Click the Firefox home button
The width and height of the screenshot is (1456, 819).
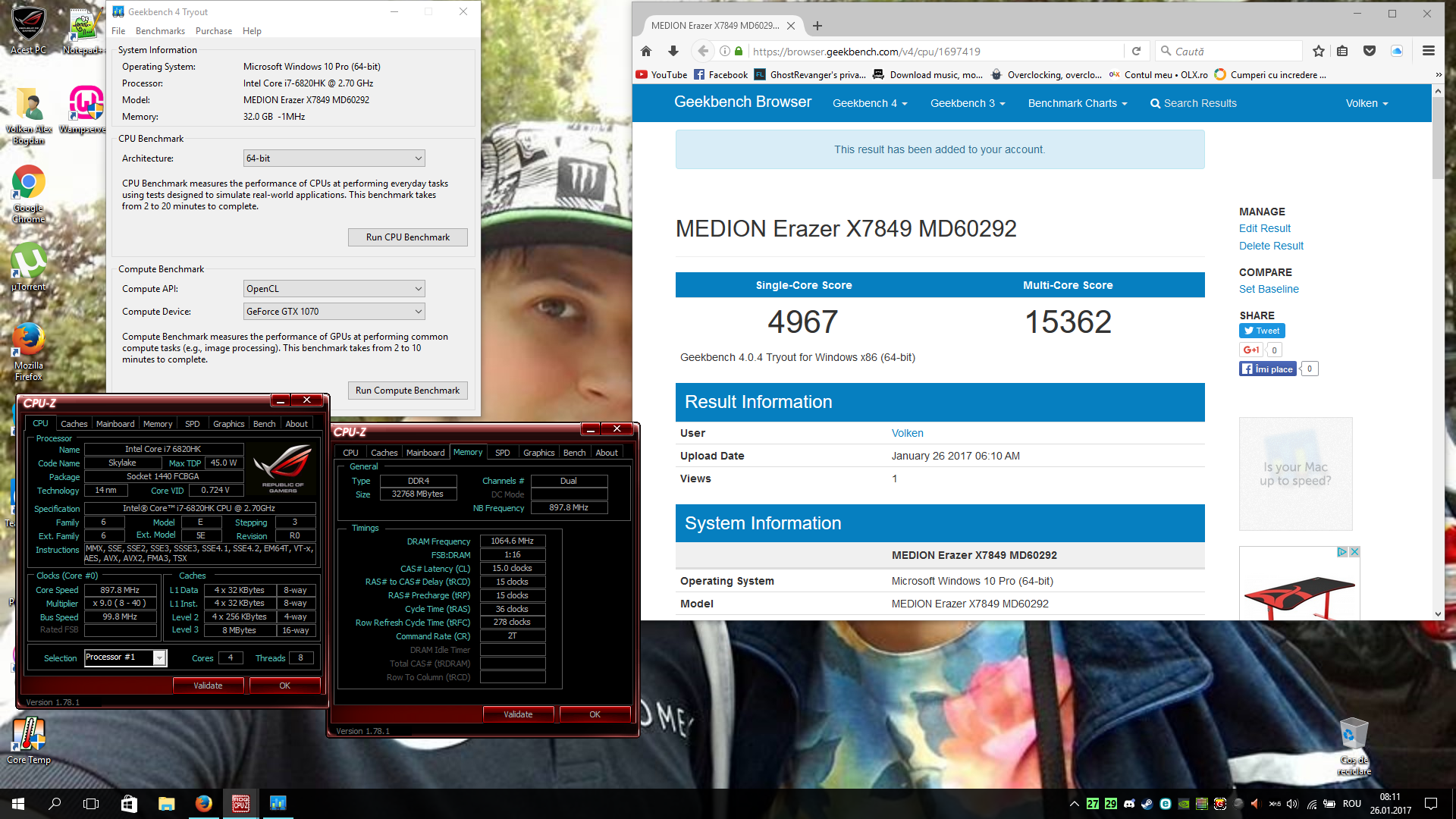(646, 52)
